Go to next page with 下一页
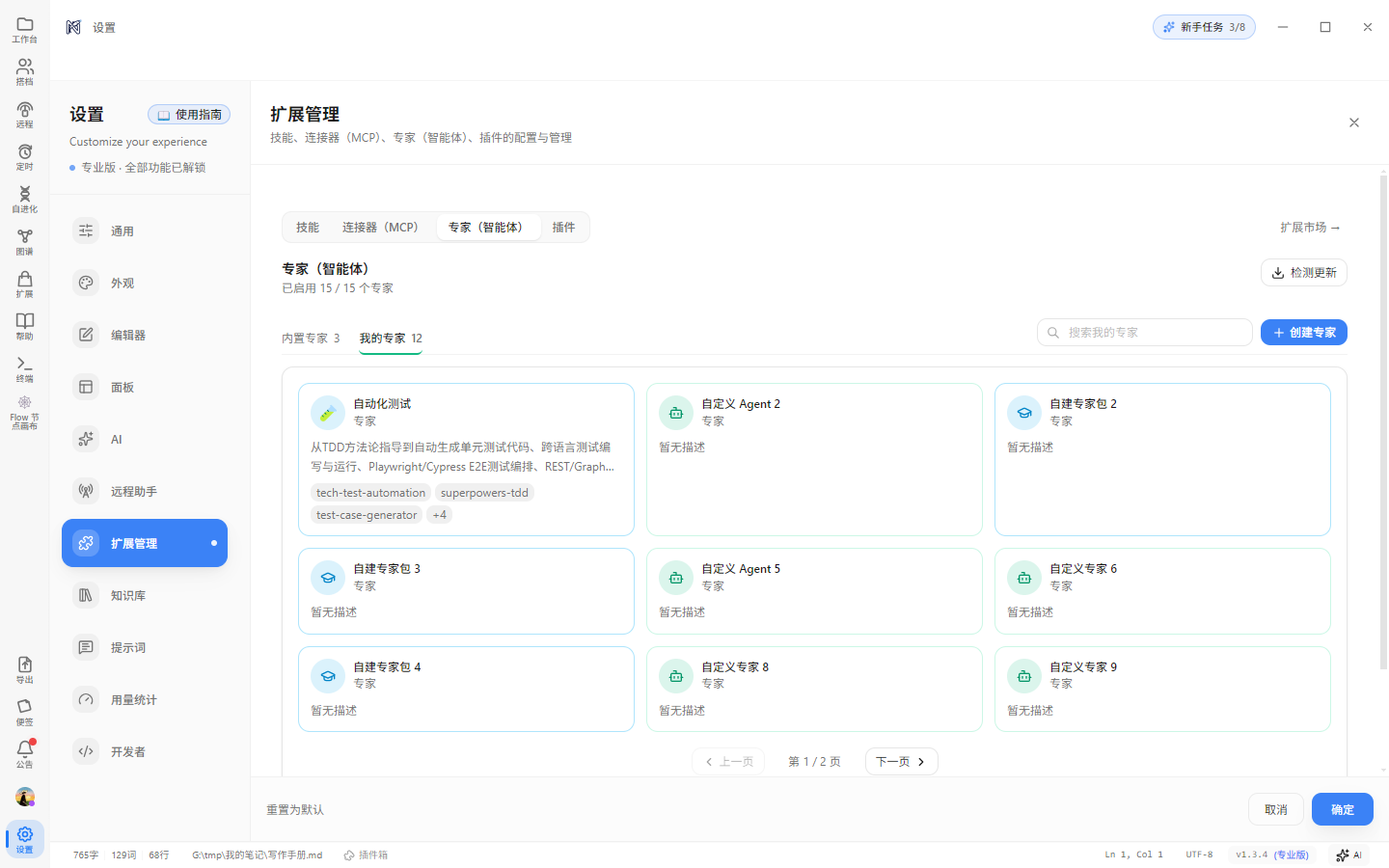This screenshot has height=868, width=1389. 902,762
